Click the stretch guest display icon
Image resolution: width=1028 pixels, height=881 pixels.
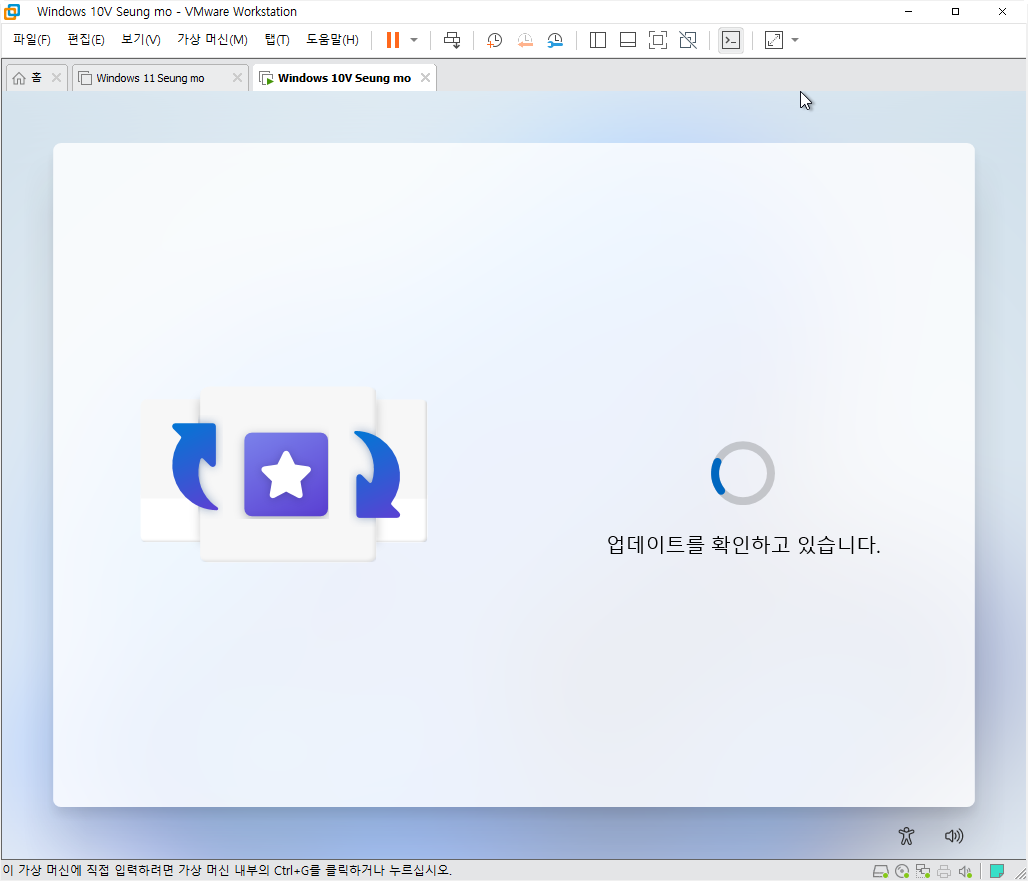click(774, 40)
